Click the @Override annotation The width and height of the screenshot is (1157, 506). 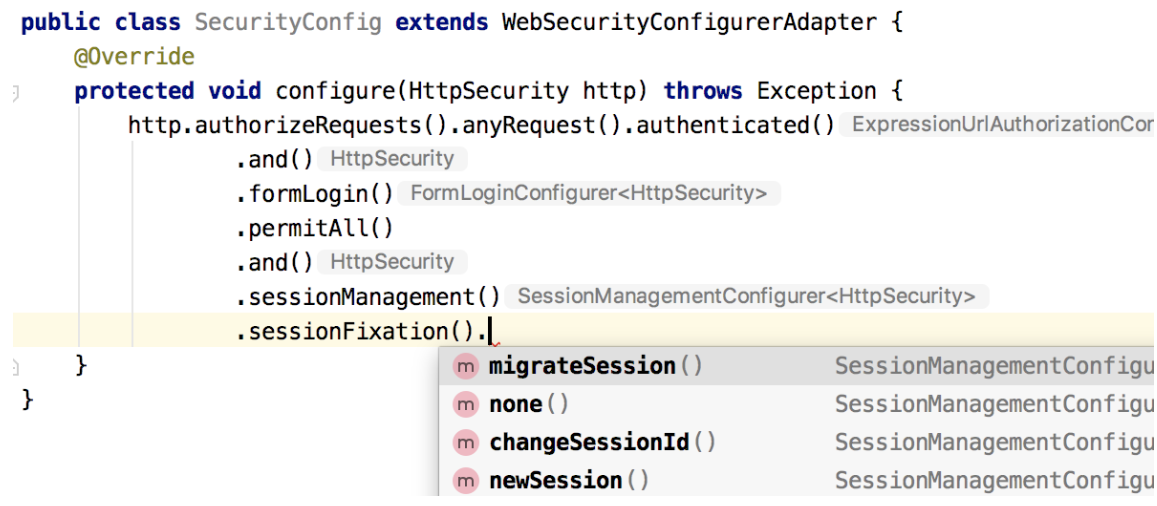(x=134, y=57)
